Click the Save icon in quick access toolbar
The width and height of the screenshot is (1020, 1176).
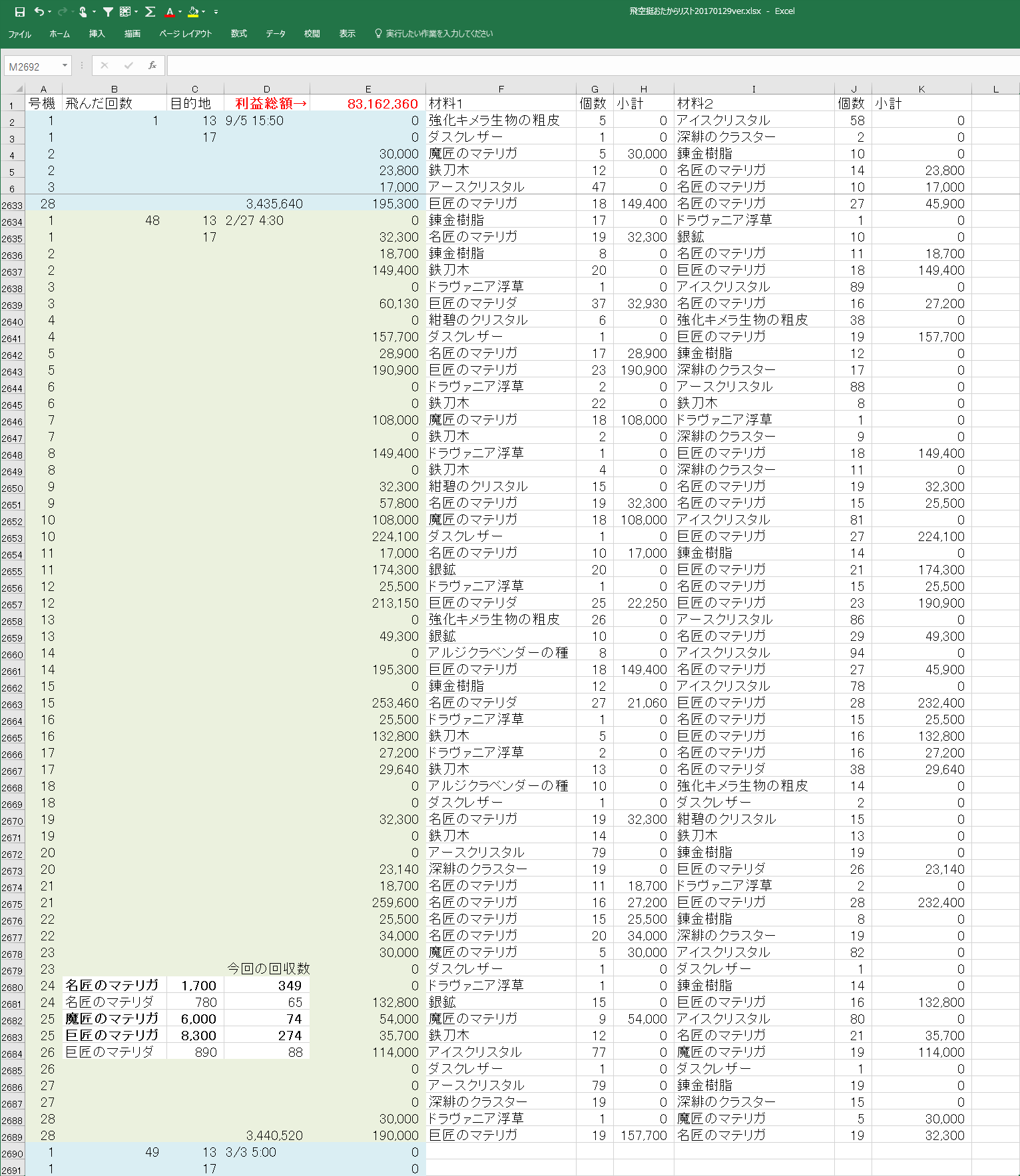20,12
